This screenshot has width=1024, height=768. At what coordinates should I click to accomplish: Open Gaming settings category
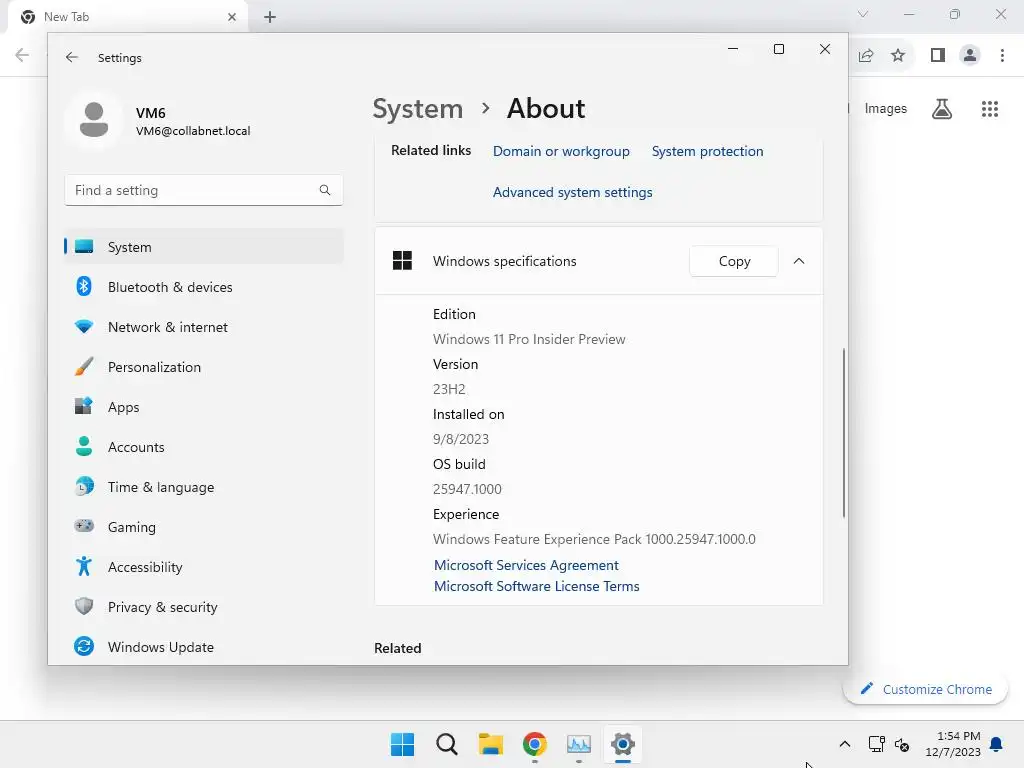point(204,526)
